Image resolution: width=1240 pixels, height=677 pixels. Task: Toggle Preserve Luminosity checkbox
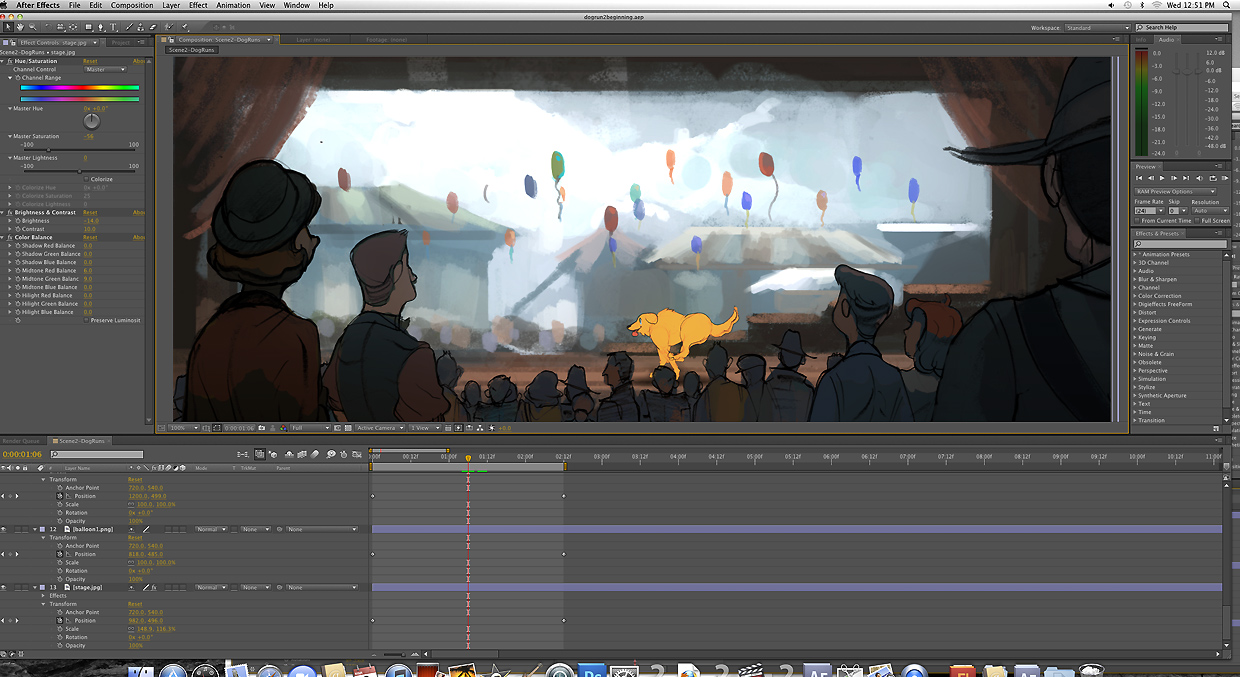point(86,320)
